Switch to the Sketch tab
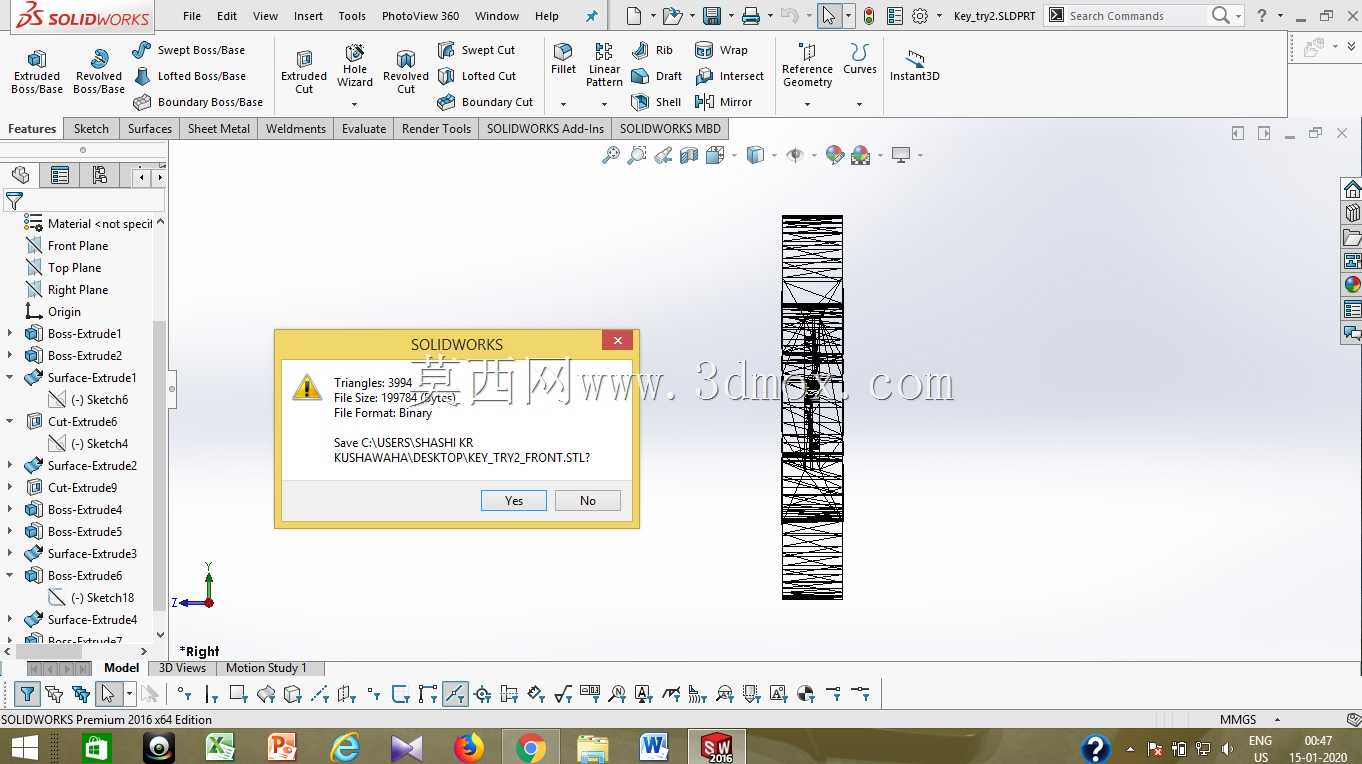This screenshot has width=1362, height=764. pyautogui.click(x=91, y=129)
